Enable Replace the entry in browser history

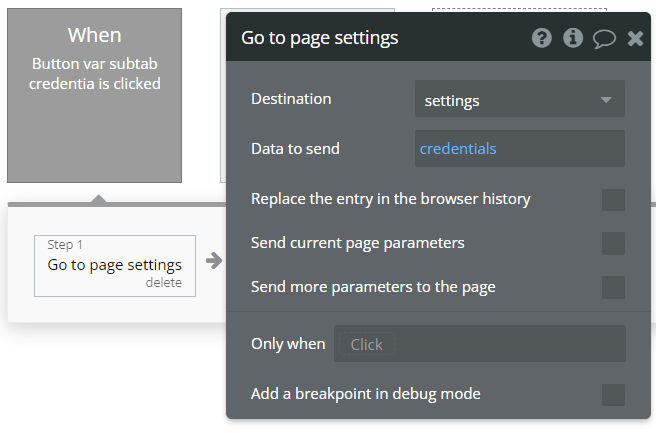[613, 200]
